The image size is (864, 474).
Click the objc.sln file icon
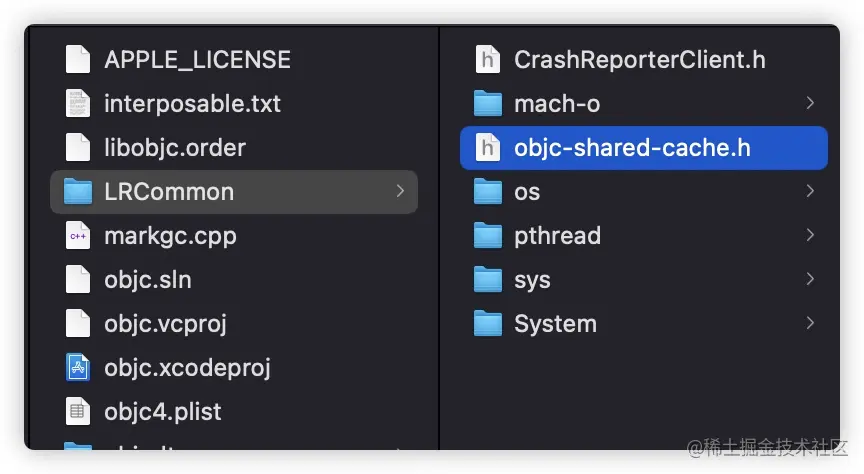78,279
